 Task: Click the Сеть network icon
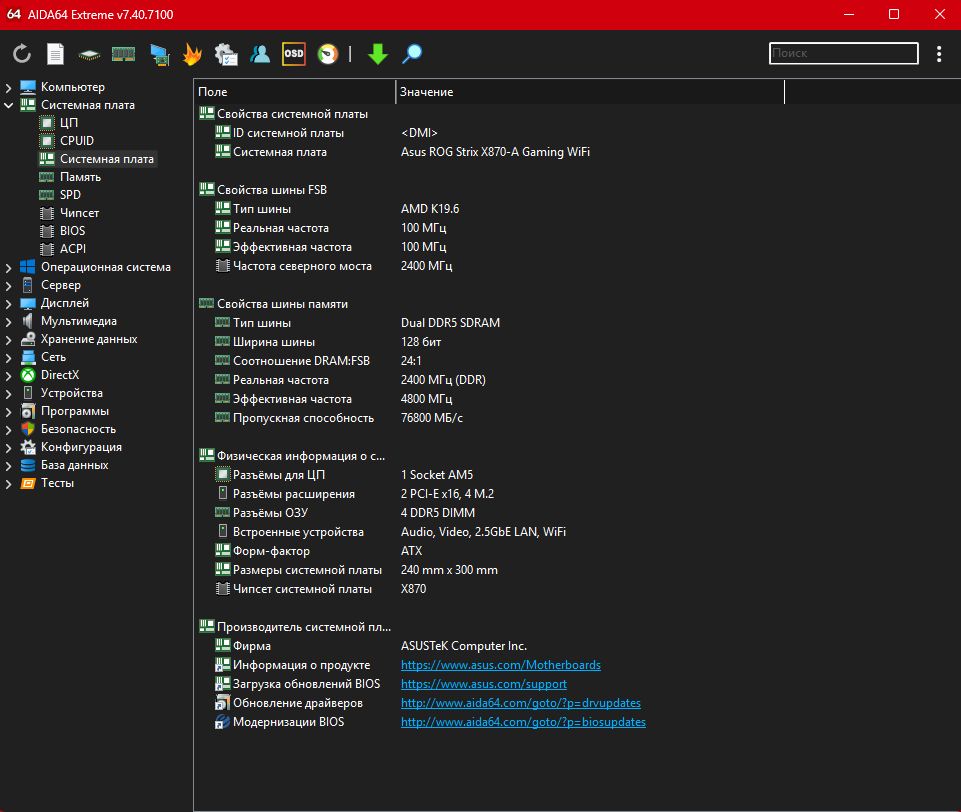(28, 357)
